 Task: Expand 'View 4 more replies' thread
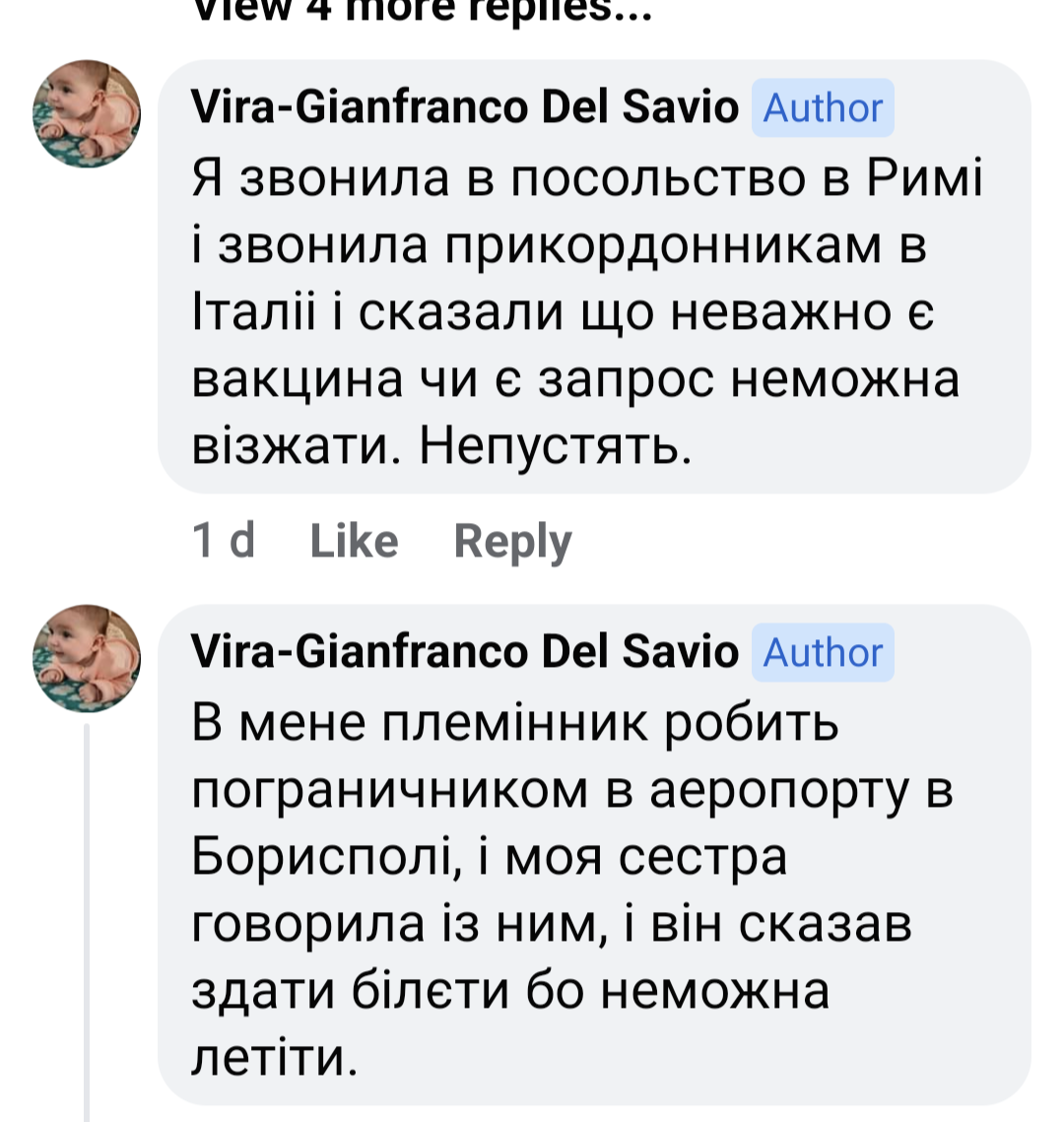point(422,10)
